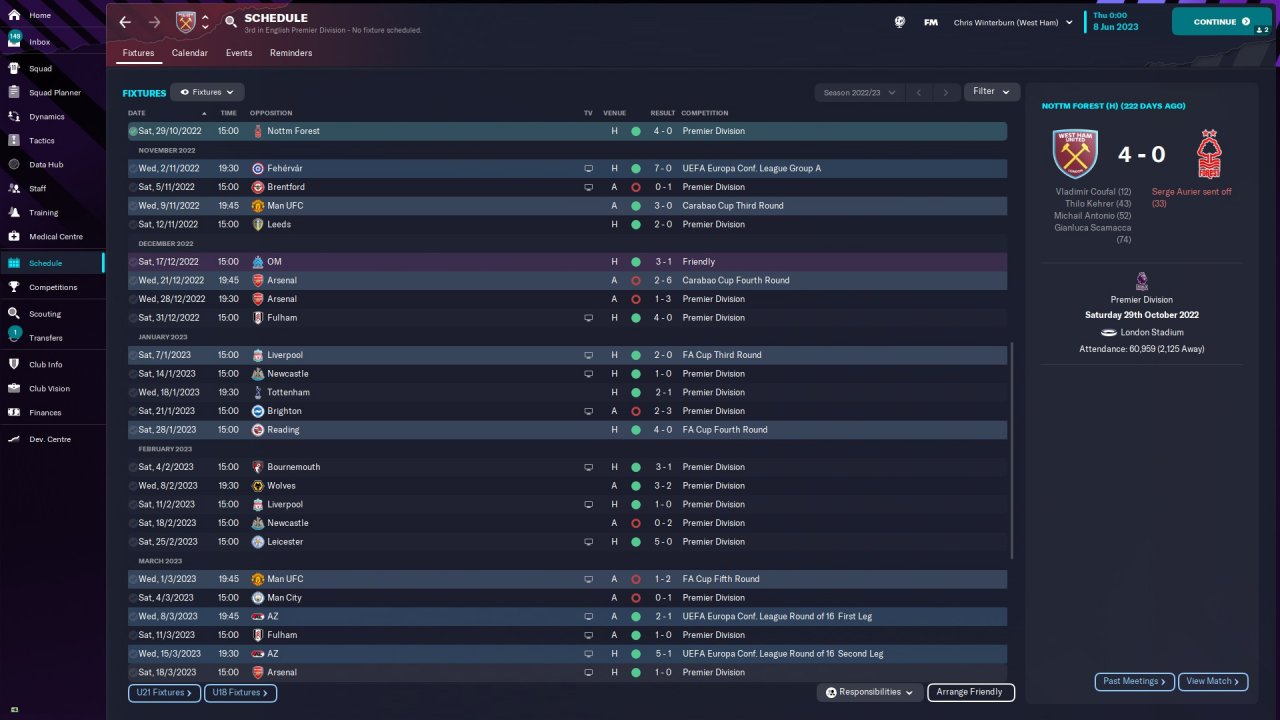Go to the next season with right chevron
1280x720 pixels.
point(946,92)
